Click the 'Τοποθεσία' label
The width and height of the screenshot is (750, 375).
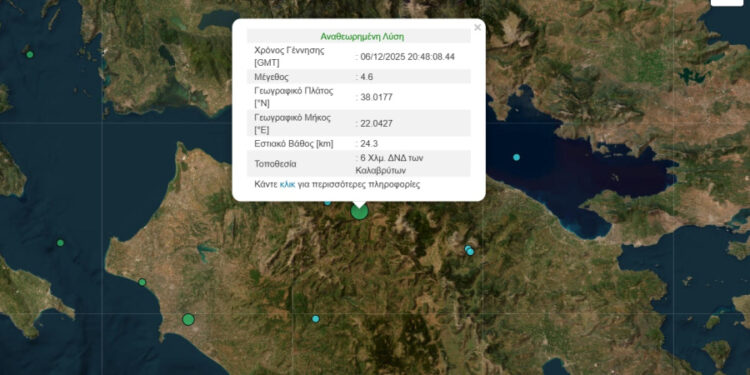(x=275, y=164)
